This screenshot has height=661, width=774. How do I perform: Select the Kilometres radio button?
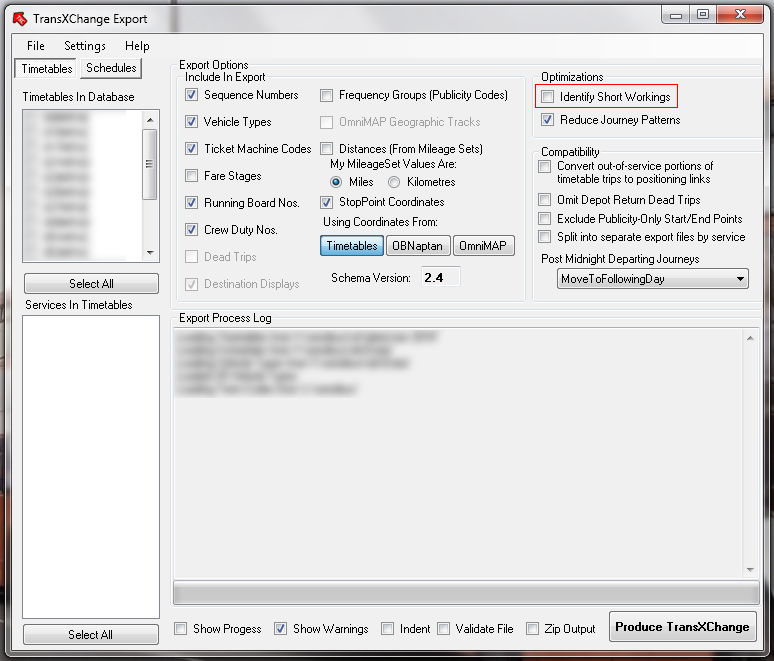(x=394, y=182)
